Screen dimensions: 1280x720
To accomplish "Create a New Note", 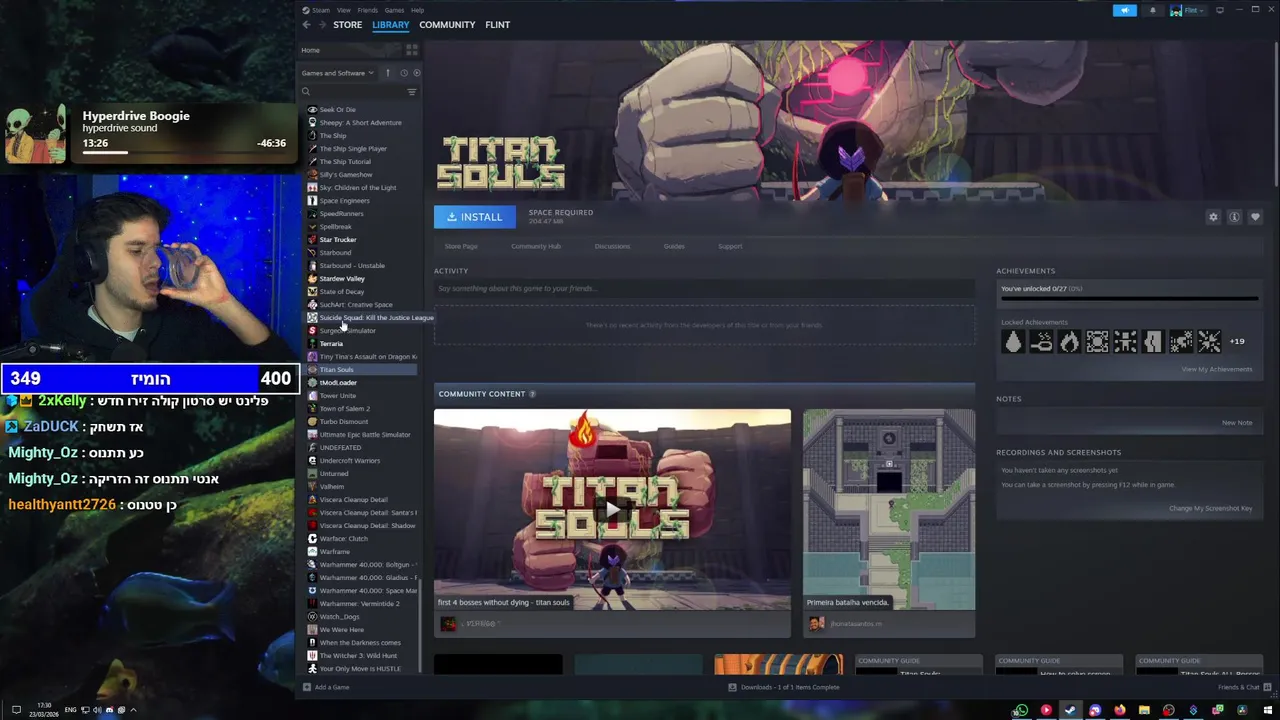I will click(x=1237, y=423).
